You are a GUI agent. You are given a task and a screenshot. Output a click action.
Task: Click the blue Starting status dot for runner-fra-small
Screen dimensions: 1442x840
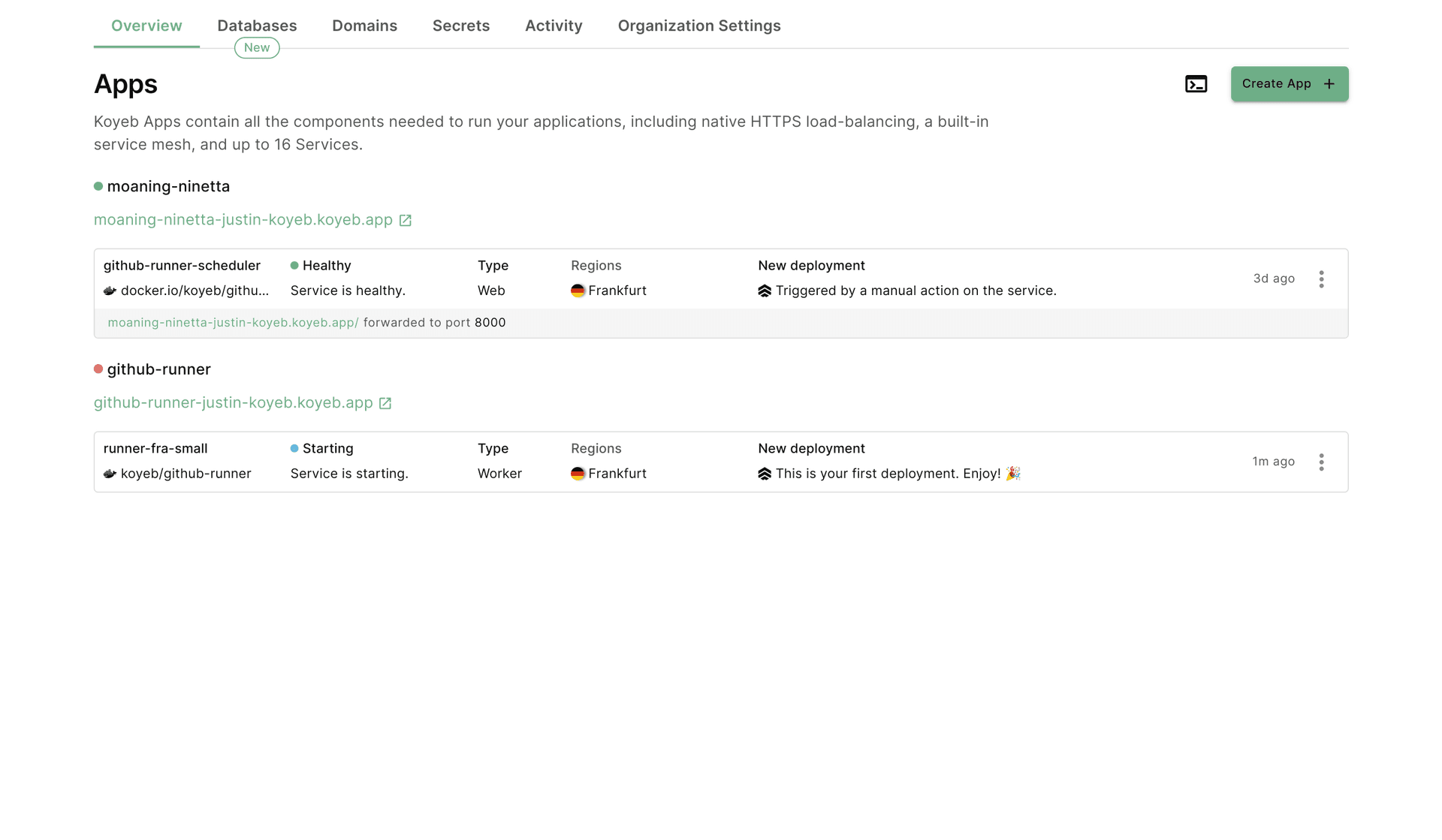click(x=294, y=448)
